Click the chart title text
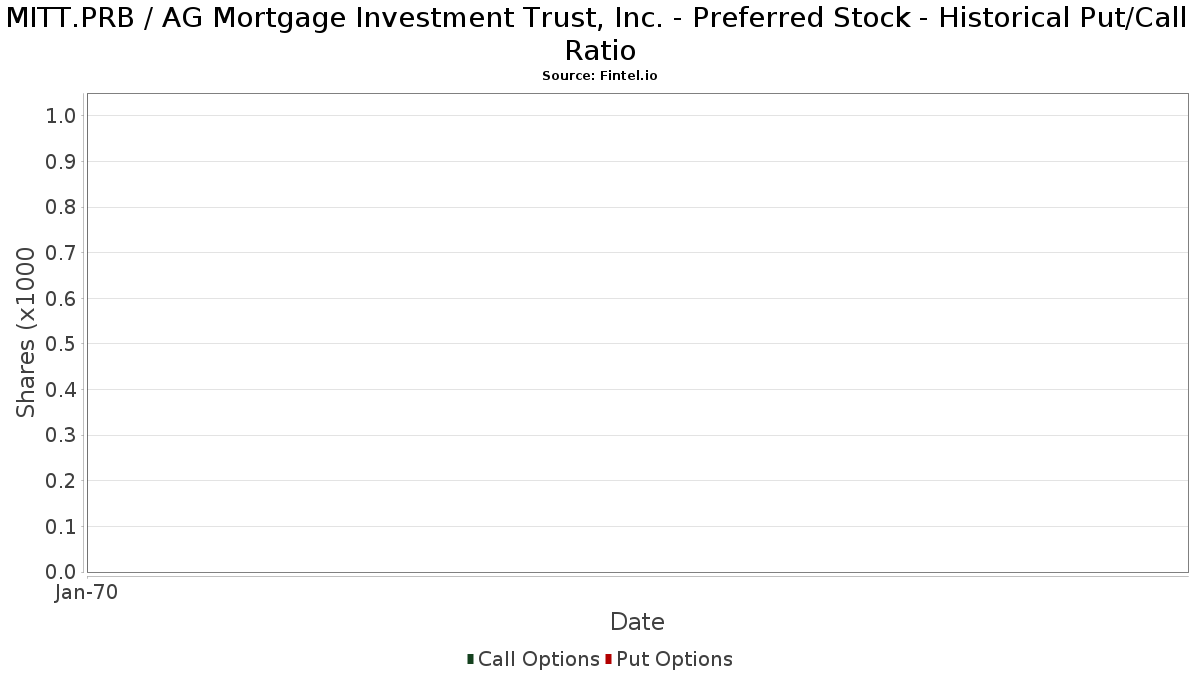 click(x=600, y=33)
